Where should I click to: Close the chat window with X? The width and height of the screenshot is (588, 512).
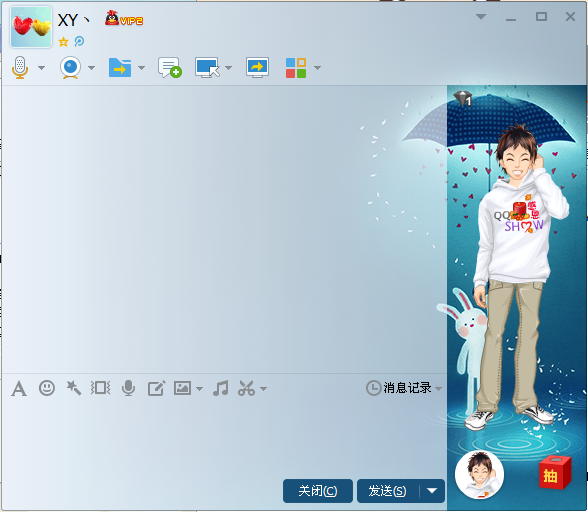[570, 17]
